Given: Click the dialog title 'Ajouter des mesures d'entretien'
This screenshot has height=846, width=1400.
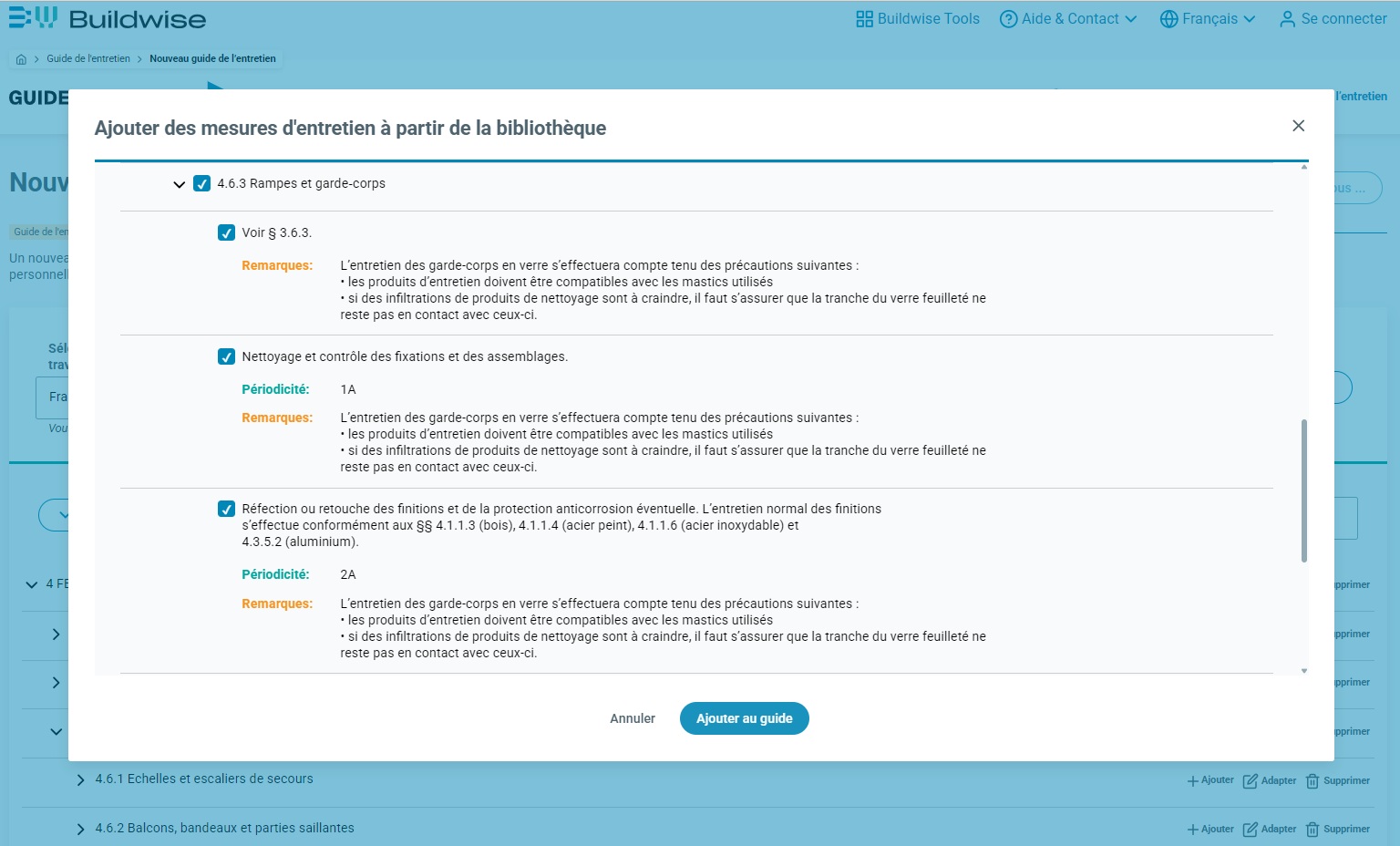Looking at the screenshot, I should 350,128.
